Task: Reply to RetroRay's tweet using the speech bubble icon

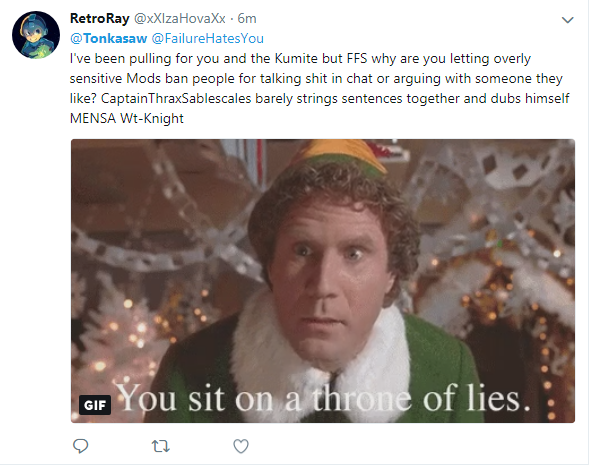Action: pyautogui.click(x=80, y=446)
